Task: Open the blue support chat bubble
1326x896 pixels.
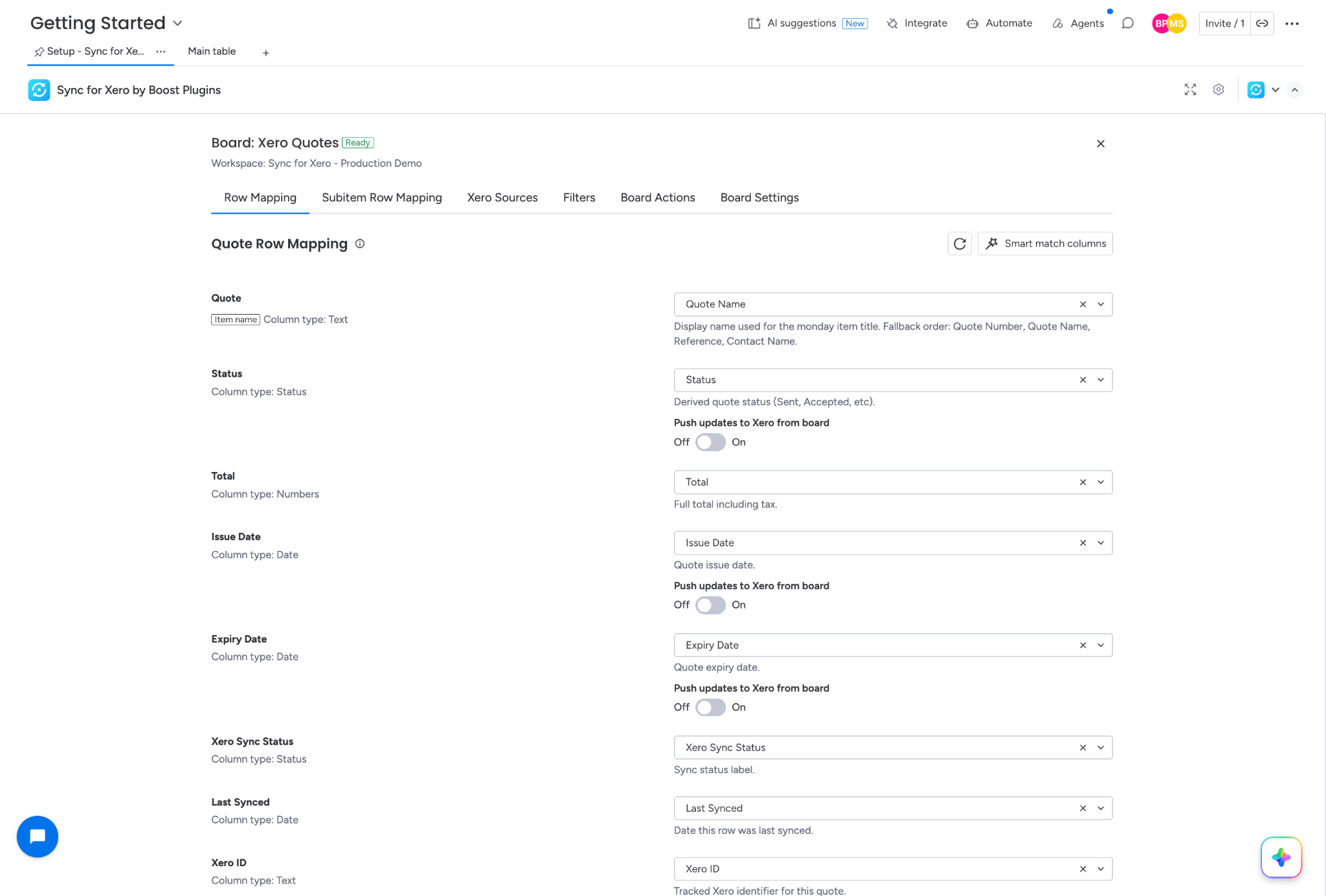Action: pyautogui.click(x=38, y=836)
